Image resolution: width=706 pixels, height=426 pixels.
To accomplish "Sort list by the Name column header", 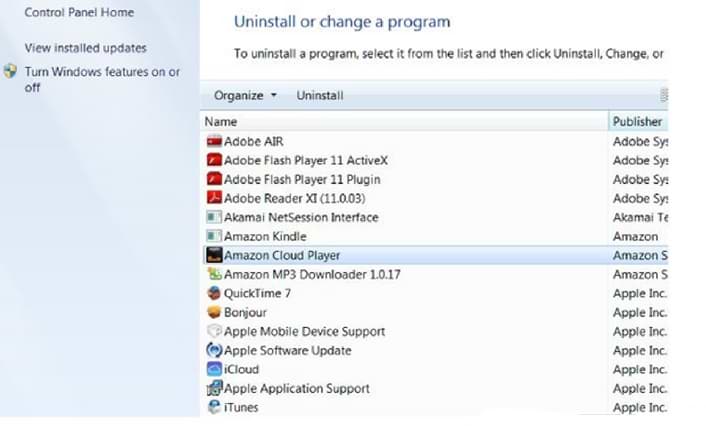I will click(x=404, y=122).
